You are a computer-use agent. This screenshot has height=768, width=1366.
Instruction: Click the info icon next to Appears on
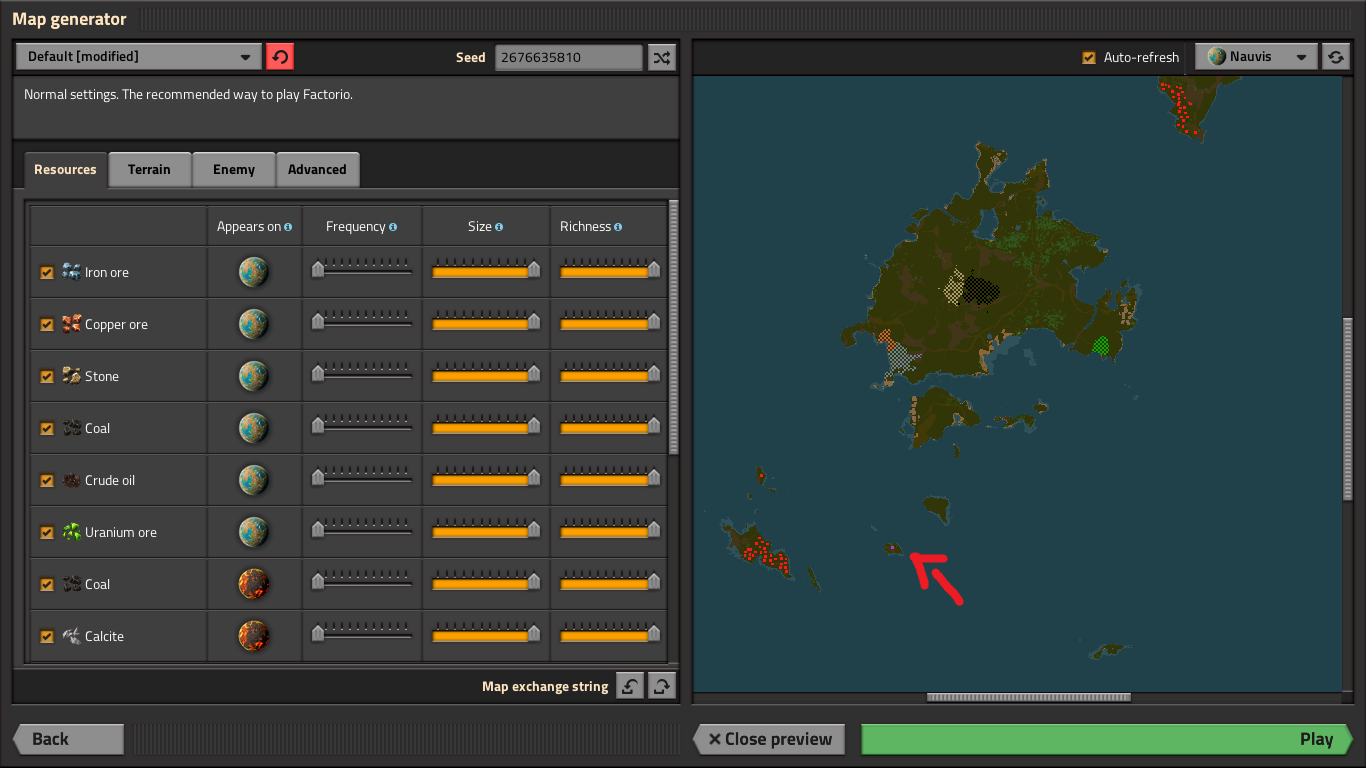pos(288,227)
